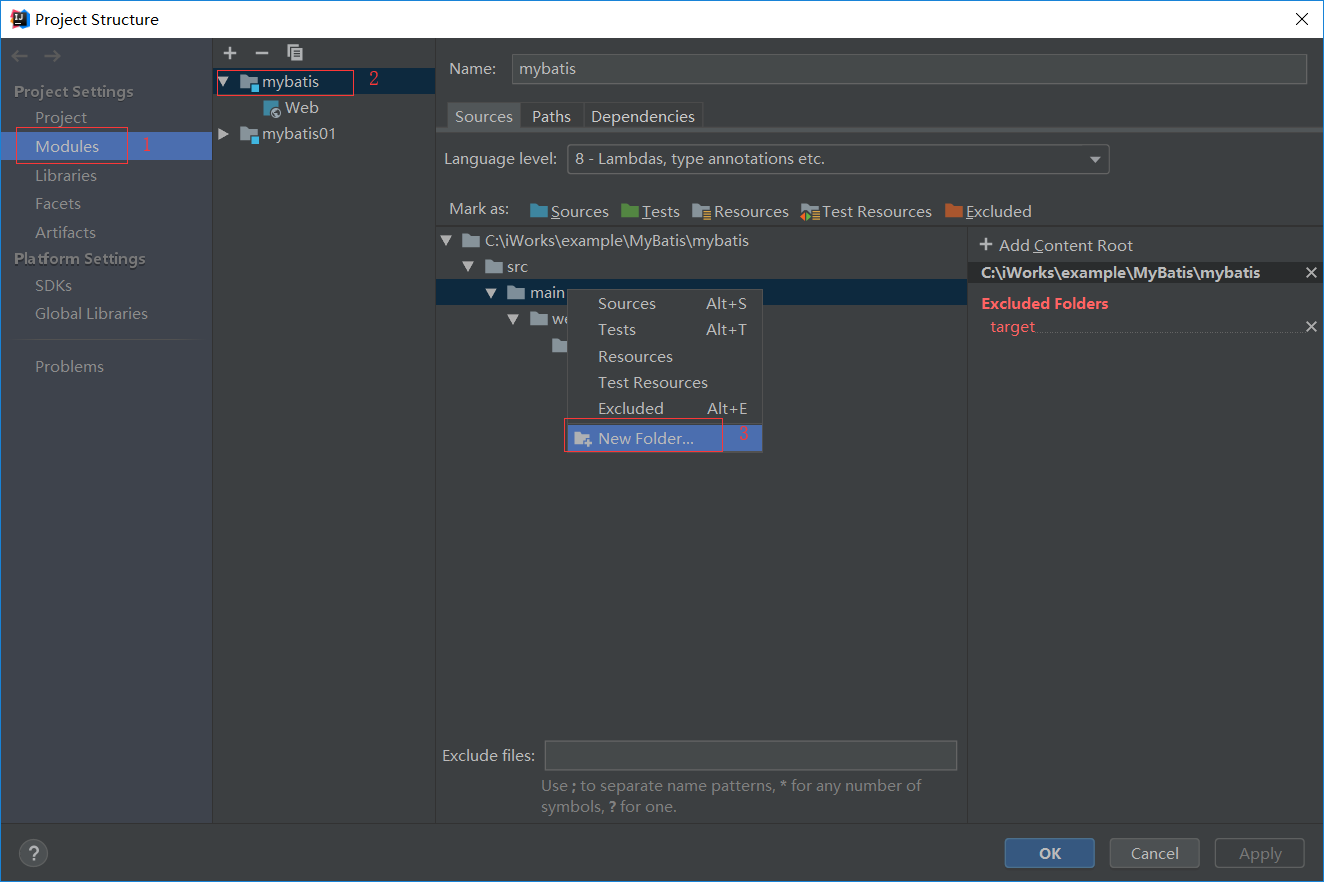Switch to the Sources tab

tap(484, 117)
